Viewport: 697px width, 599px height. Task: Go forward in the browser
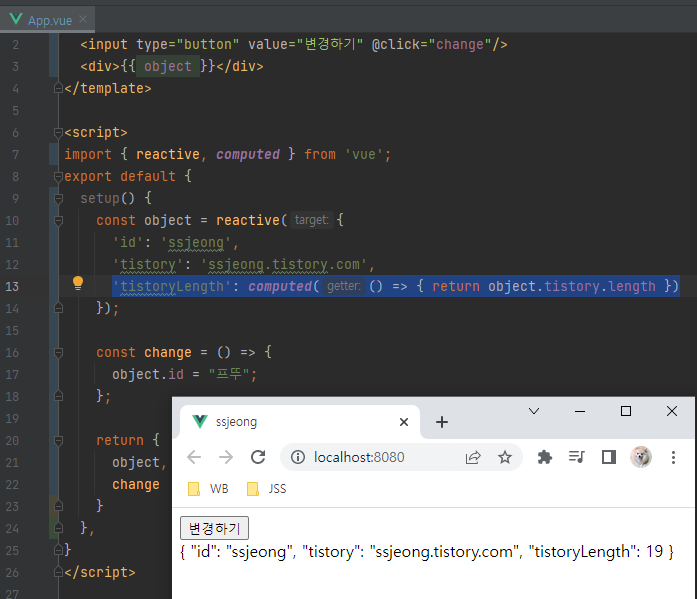click(226, 457)
